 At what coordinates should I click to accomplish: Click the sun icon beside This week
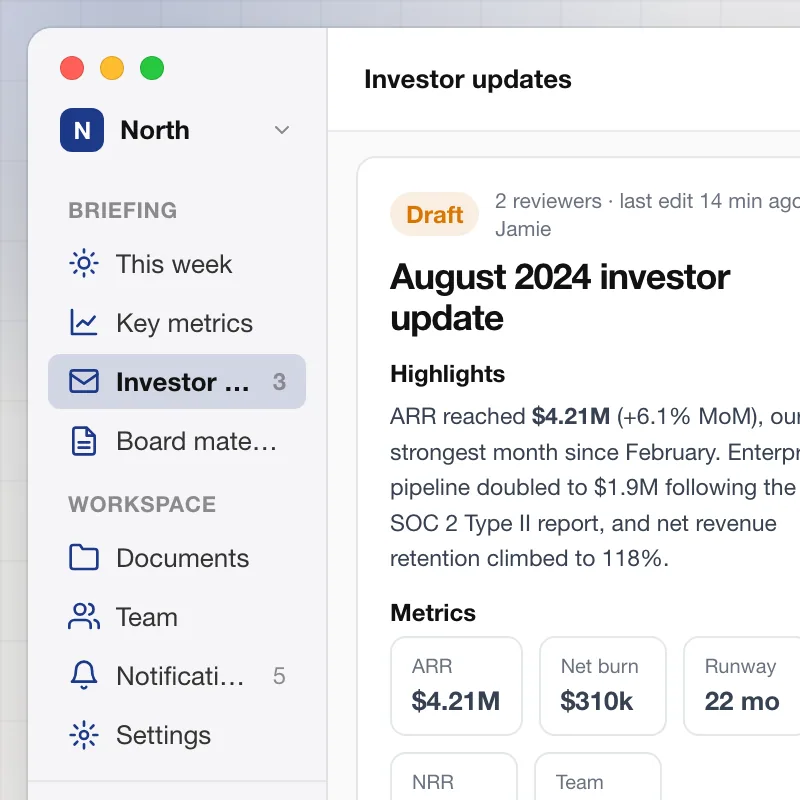84,263
